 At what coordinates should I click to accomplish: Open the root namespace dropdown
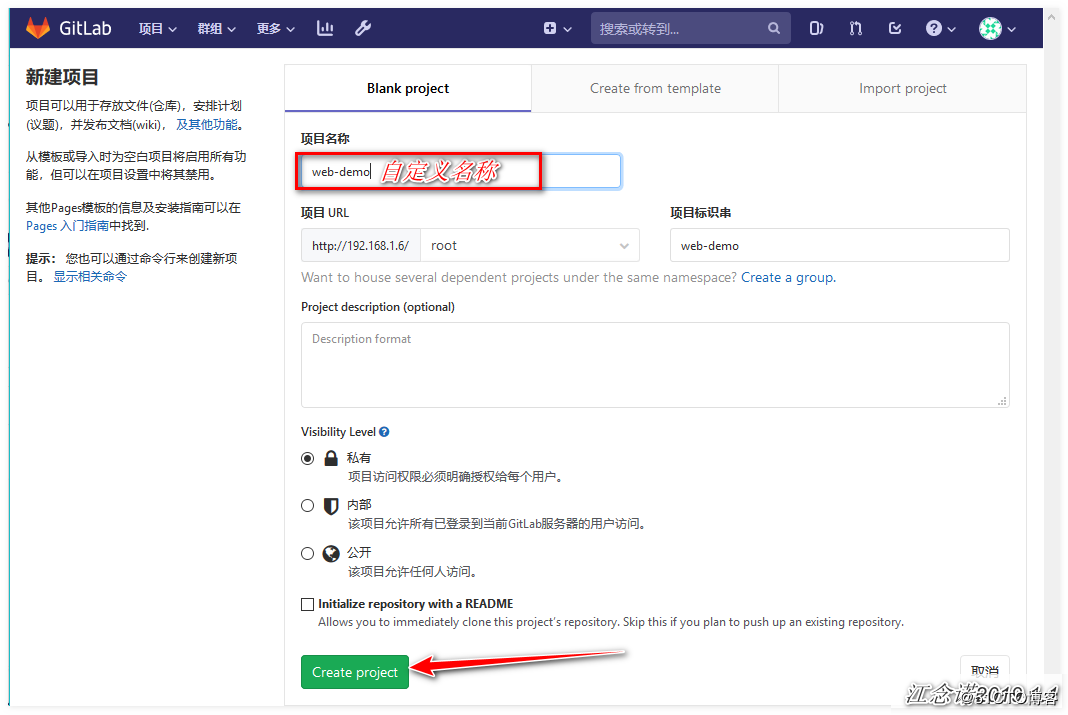point(530,245)
